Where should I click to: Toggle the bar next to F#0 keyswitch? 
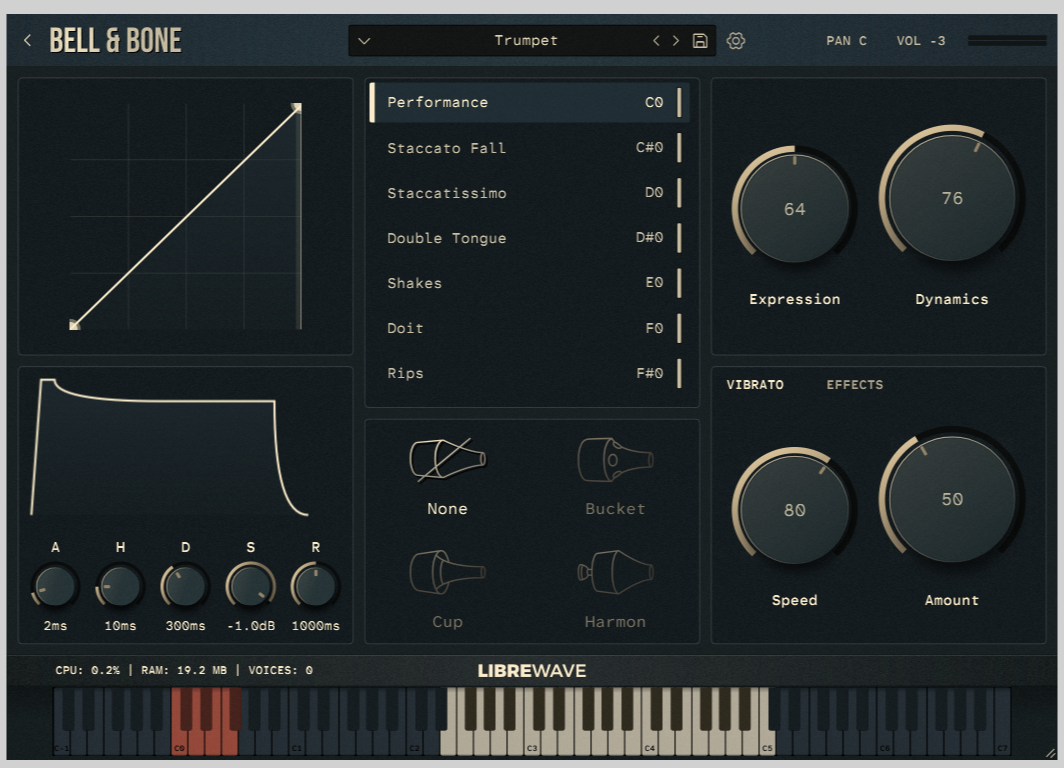tap(679, 373)
